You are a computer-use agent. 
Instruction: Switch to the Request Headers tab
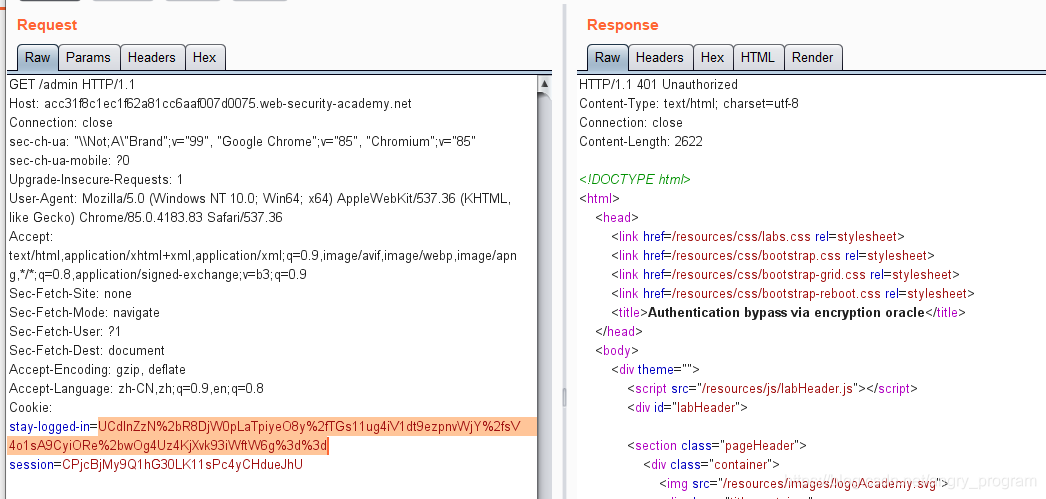click(151, 57)
